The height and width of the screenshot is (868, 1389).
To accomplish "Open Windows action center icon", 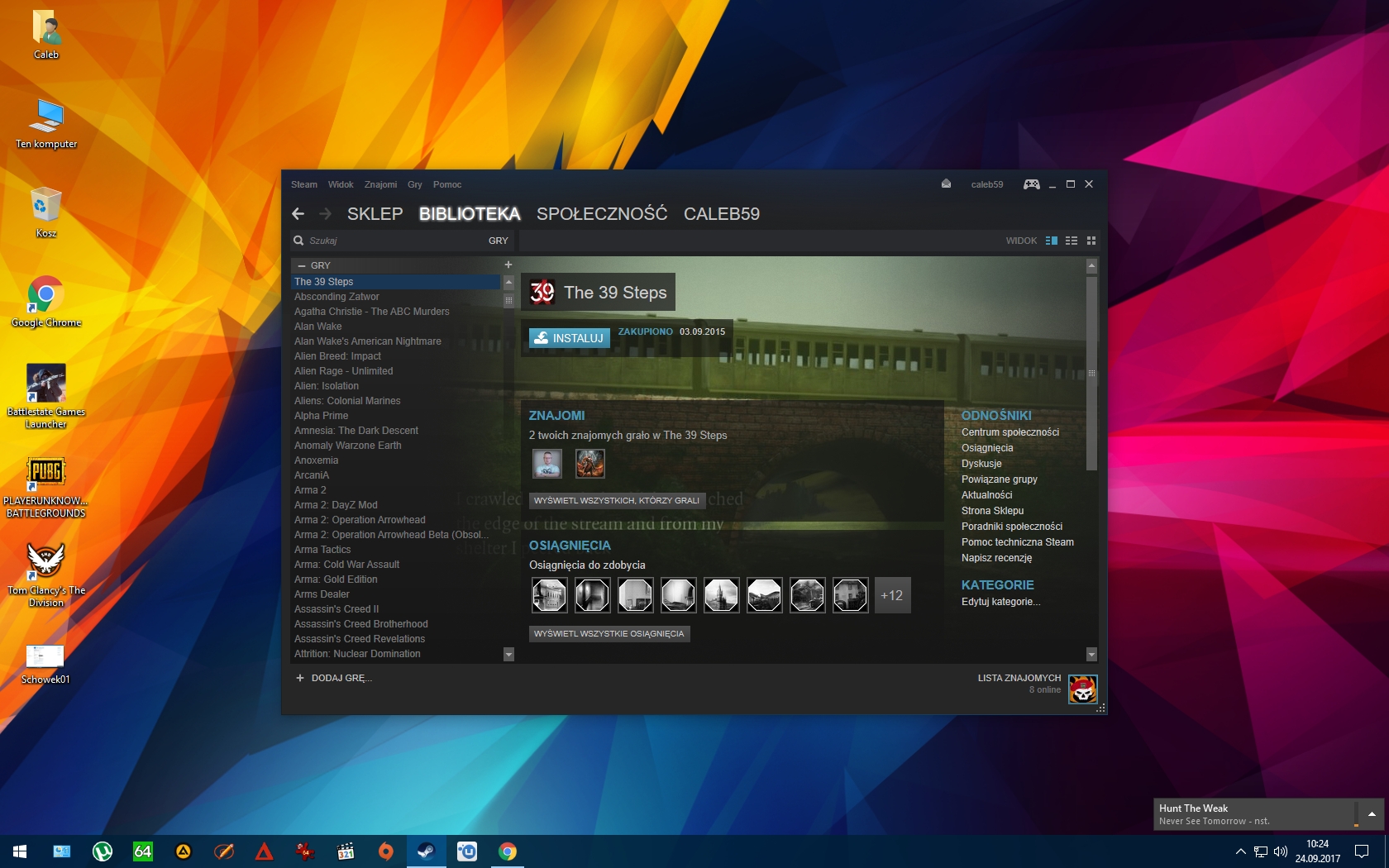I will 1361,851.
